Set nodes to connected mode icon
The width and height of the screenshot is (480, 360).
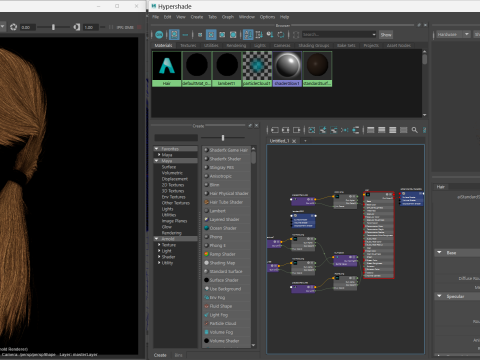(382, 130)
